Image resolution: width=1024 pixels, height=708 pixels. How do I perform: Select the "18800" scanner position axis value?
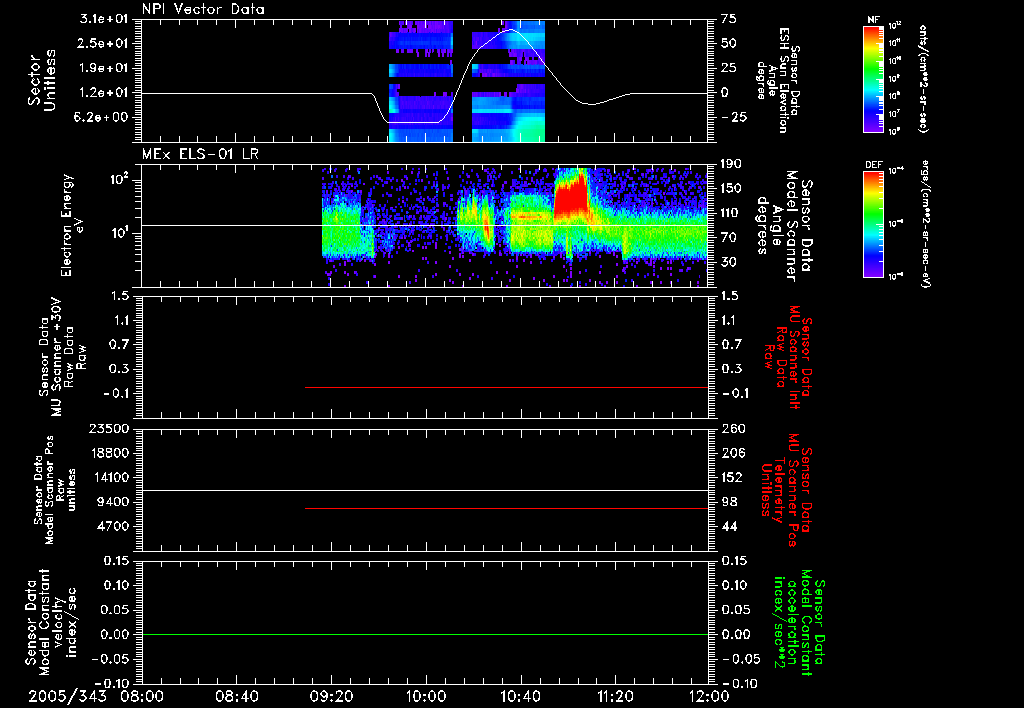pyautogui.click(x=108, y=453)
